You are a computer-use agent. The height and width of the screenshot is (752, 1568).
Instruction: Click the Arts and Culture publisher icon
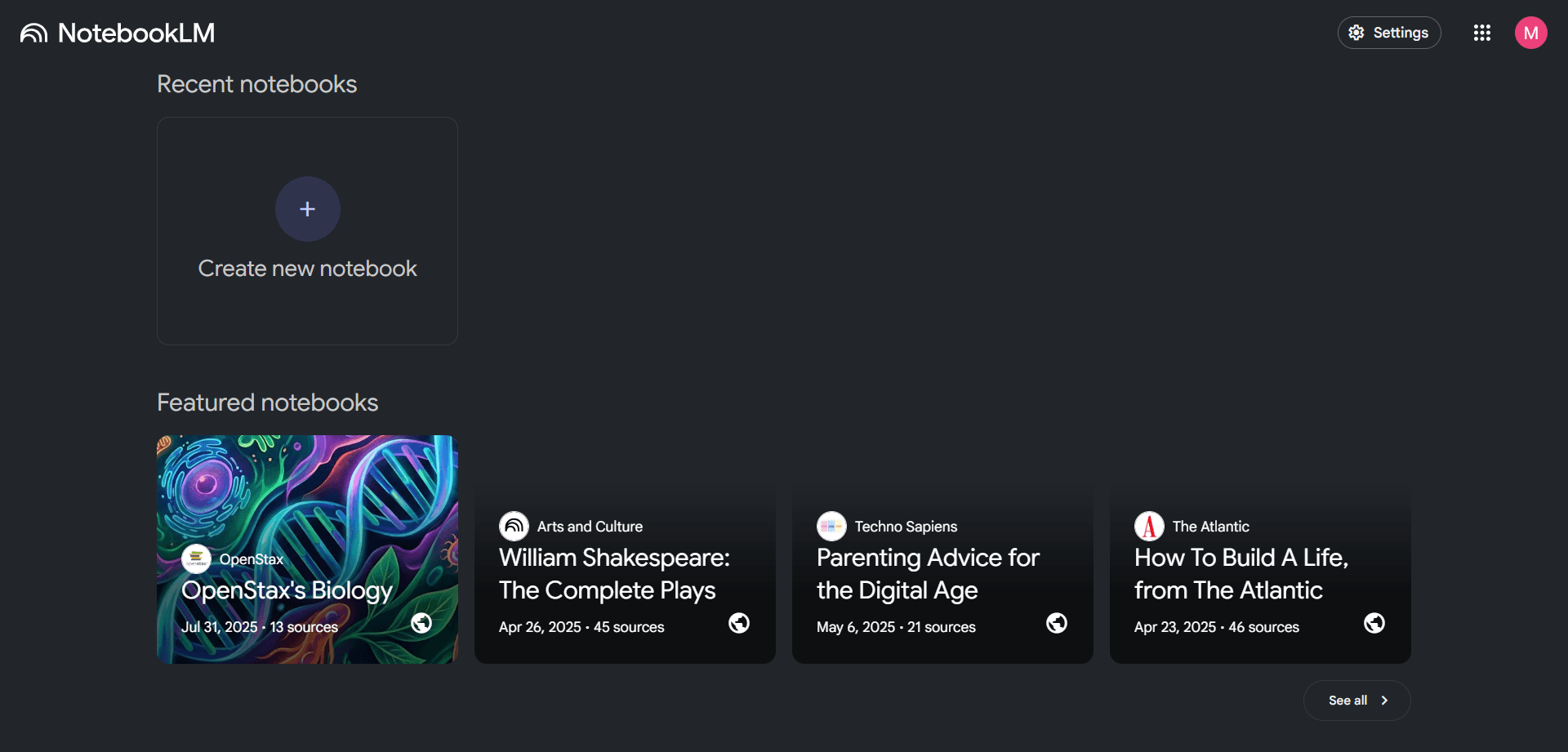click(x=514, y=527)
